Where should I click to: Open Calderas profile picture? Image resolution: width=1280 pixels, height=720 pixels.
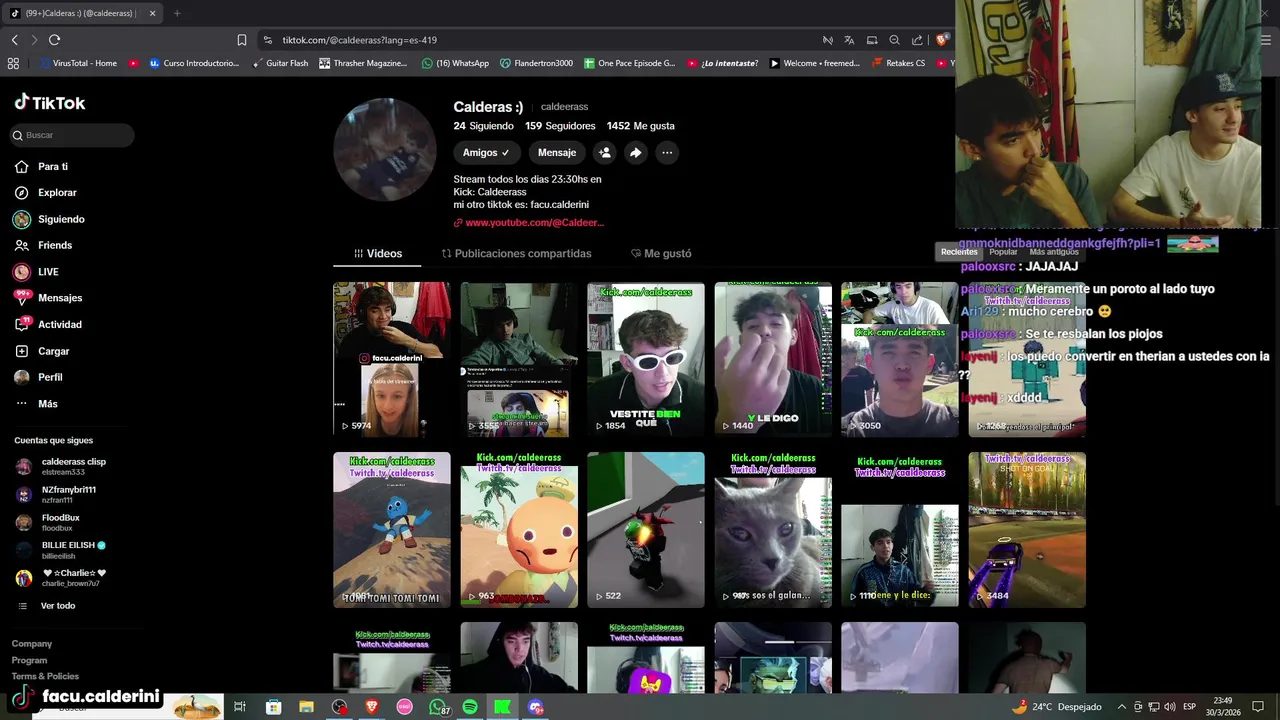[385, 150]
